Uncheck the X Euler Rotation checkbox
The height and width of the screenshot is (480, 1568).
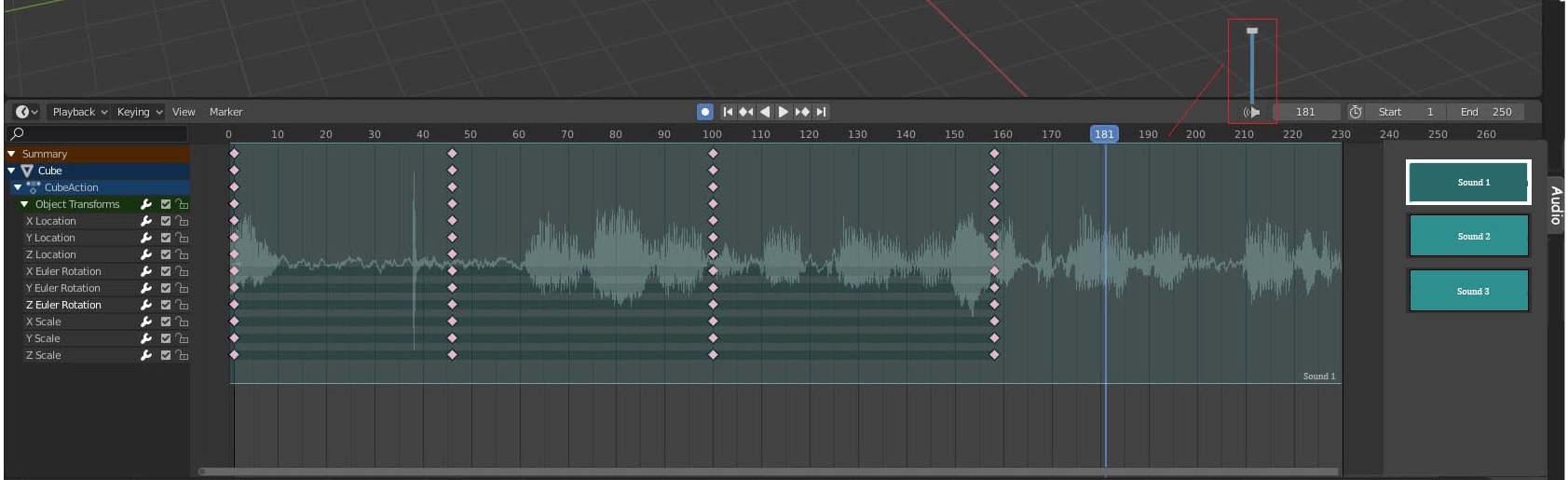click(x=166, y=271)
